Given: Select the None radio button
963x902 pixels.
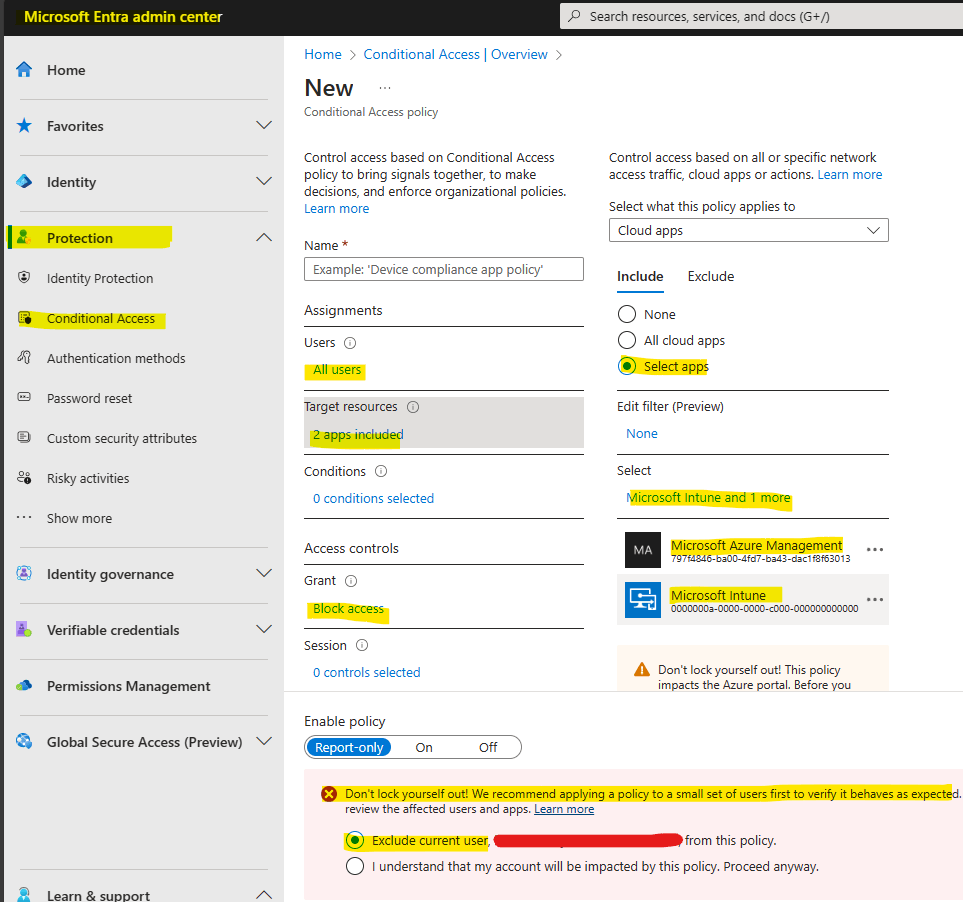Looking at the screenshot, I should [626, 314].
